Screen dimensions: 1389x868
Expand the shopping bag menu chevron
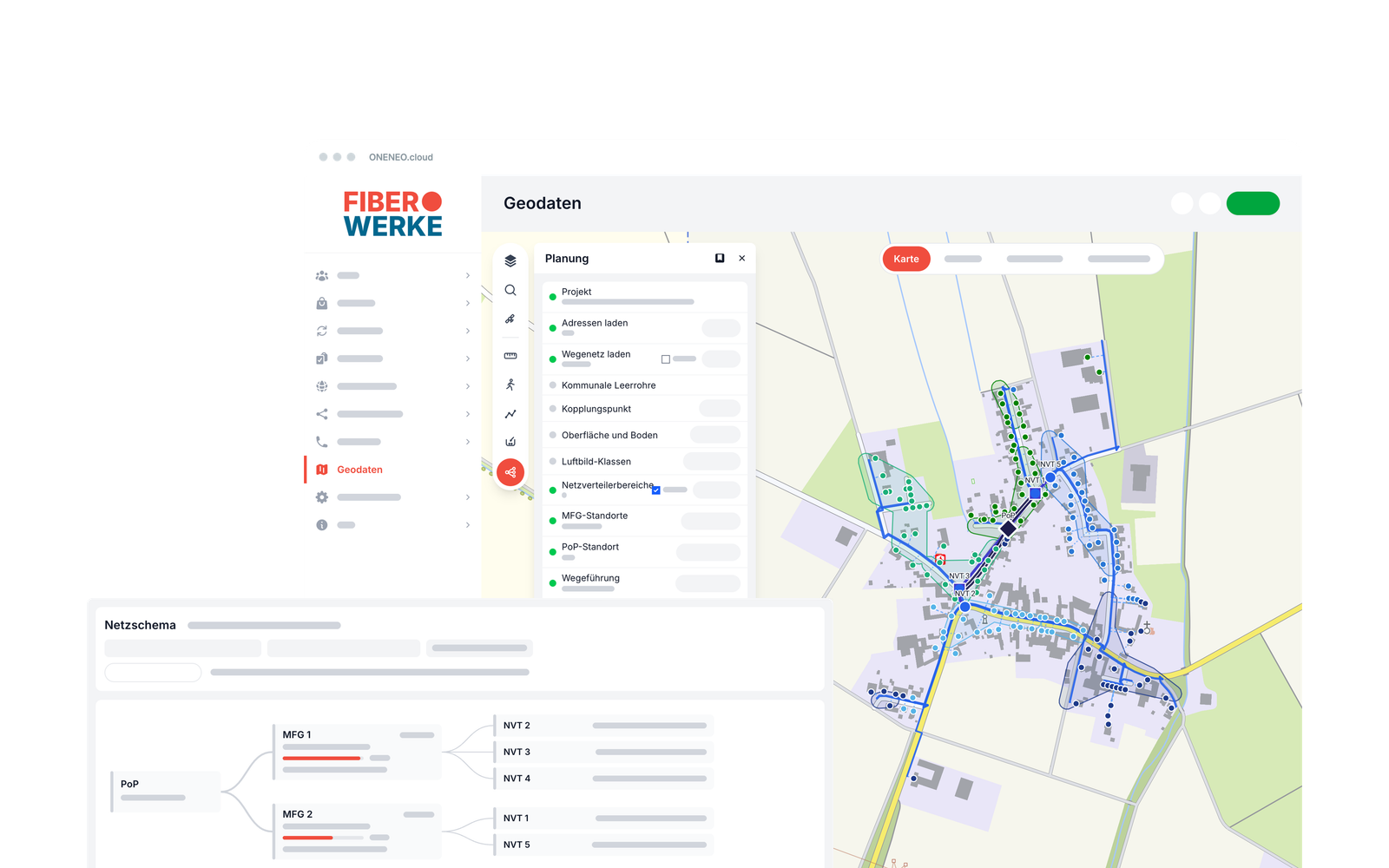[468, 303]
